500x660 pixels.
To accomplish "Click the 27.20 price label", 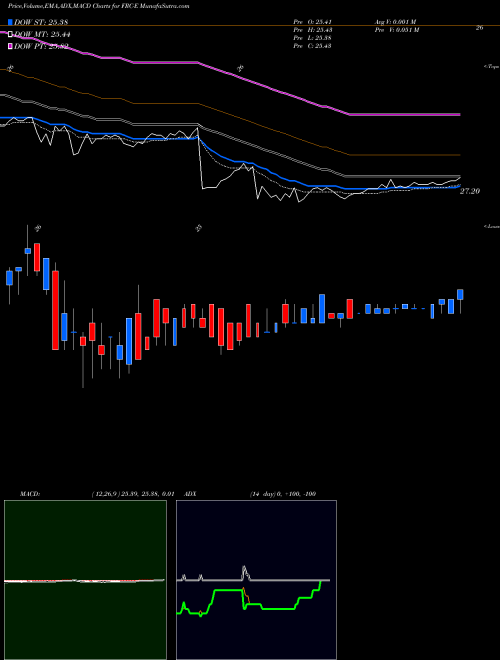I will [x=470, y=191].
